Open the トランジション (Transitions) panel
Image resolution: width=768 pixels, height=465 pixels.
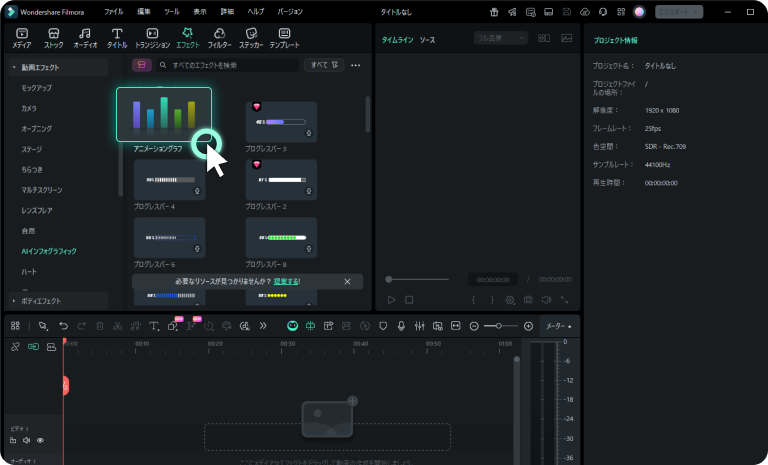click(152, 38)
